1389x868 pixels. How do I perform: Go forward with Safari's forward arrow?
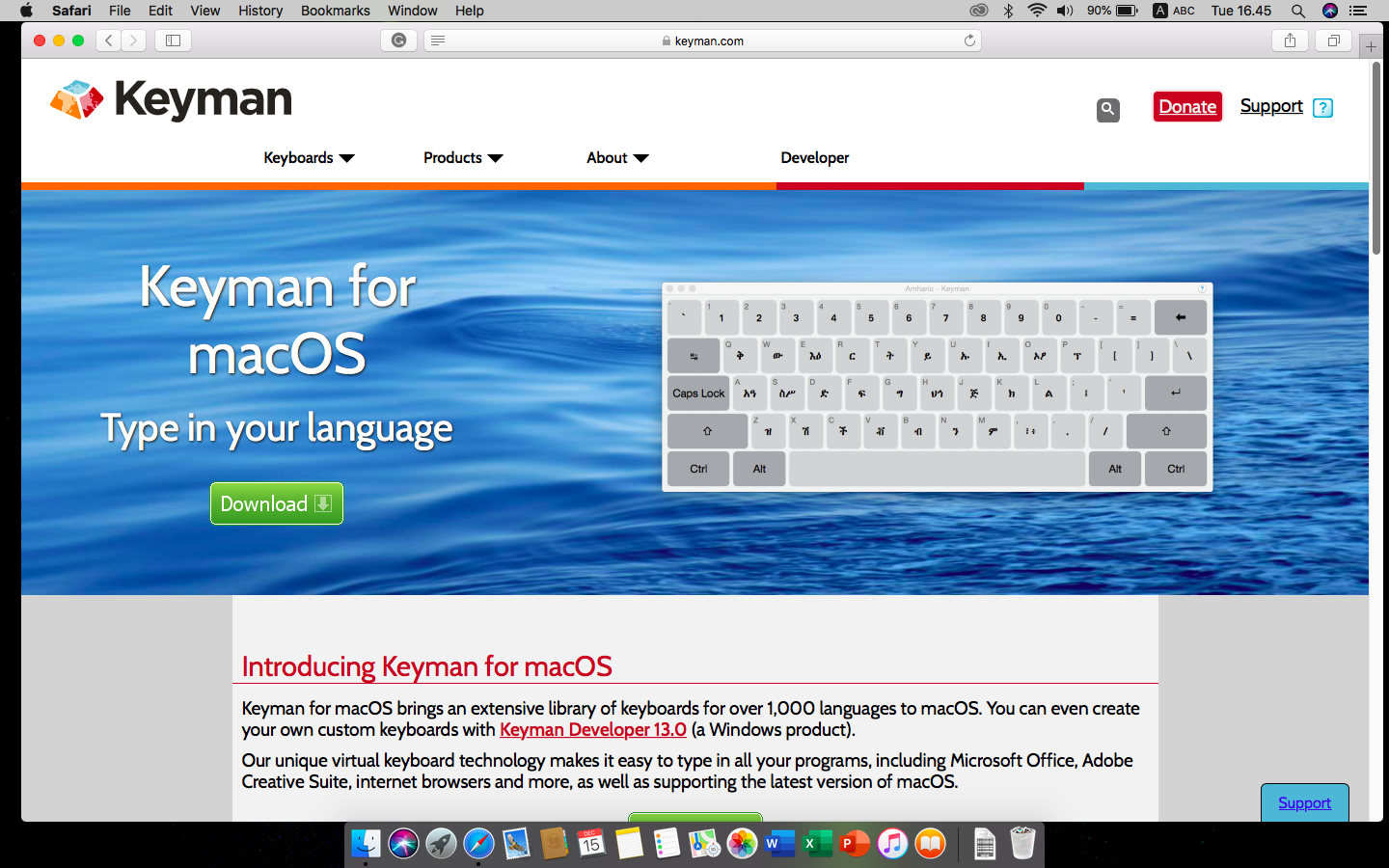[x=133, y=41]
